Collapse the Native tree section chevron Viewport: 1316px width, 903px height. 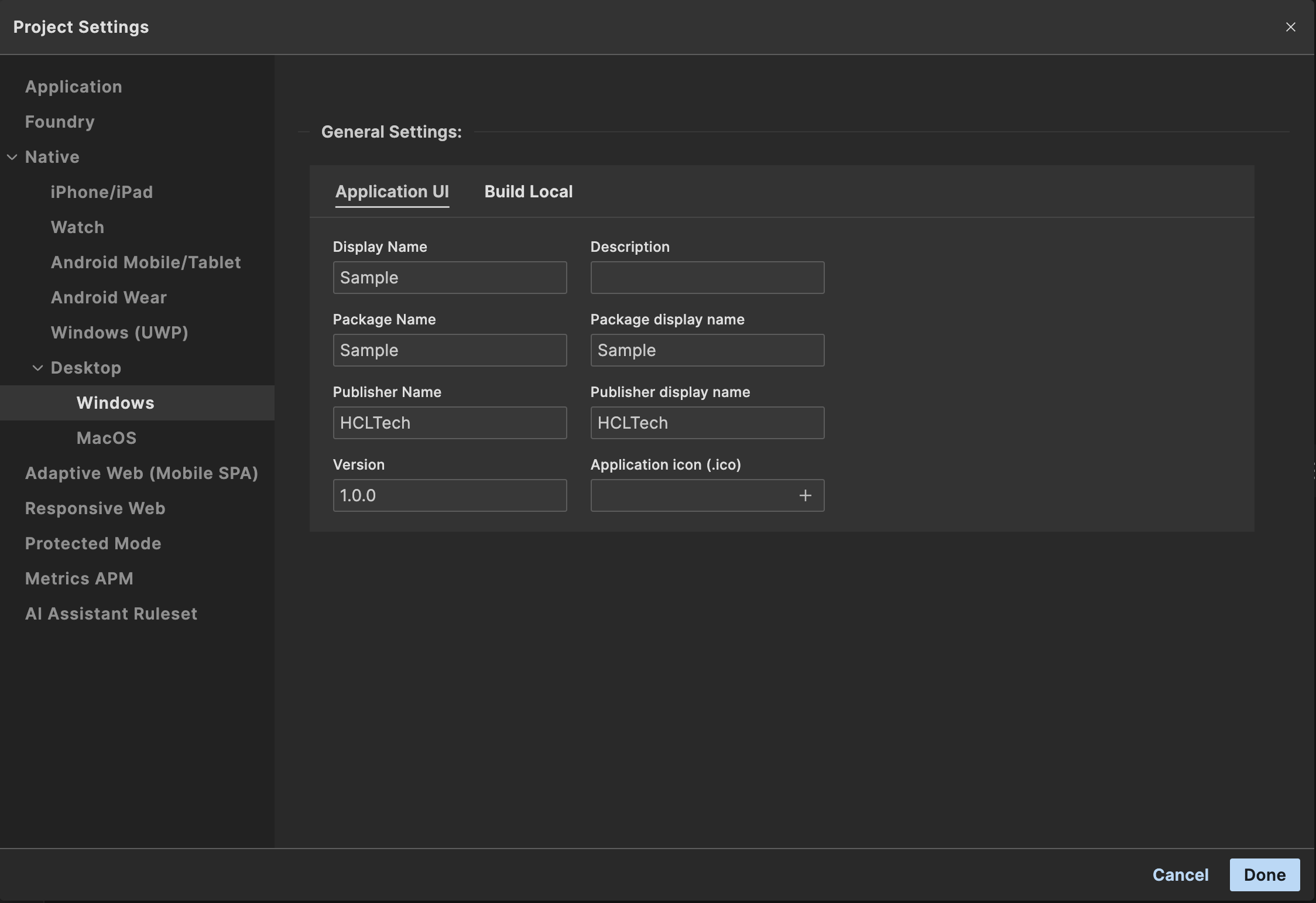tap(12, 157)
